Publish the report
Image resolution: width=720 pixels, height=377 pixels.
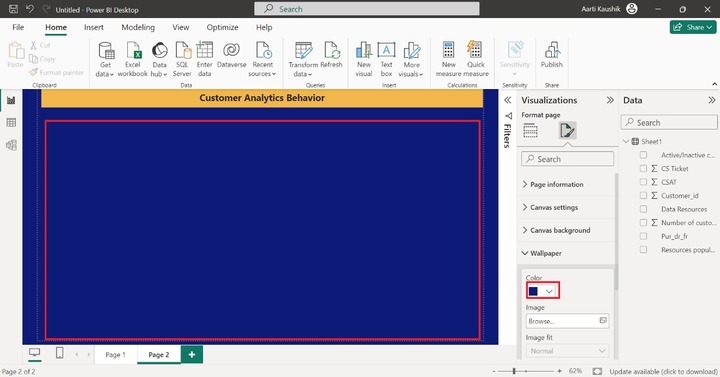click(551, 55)
